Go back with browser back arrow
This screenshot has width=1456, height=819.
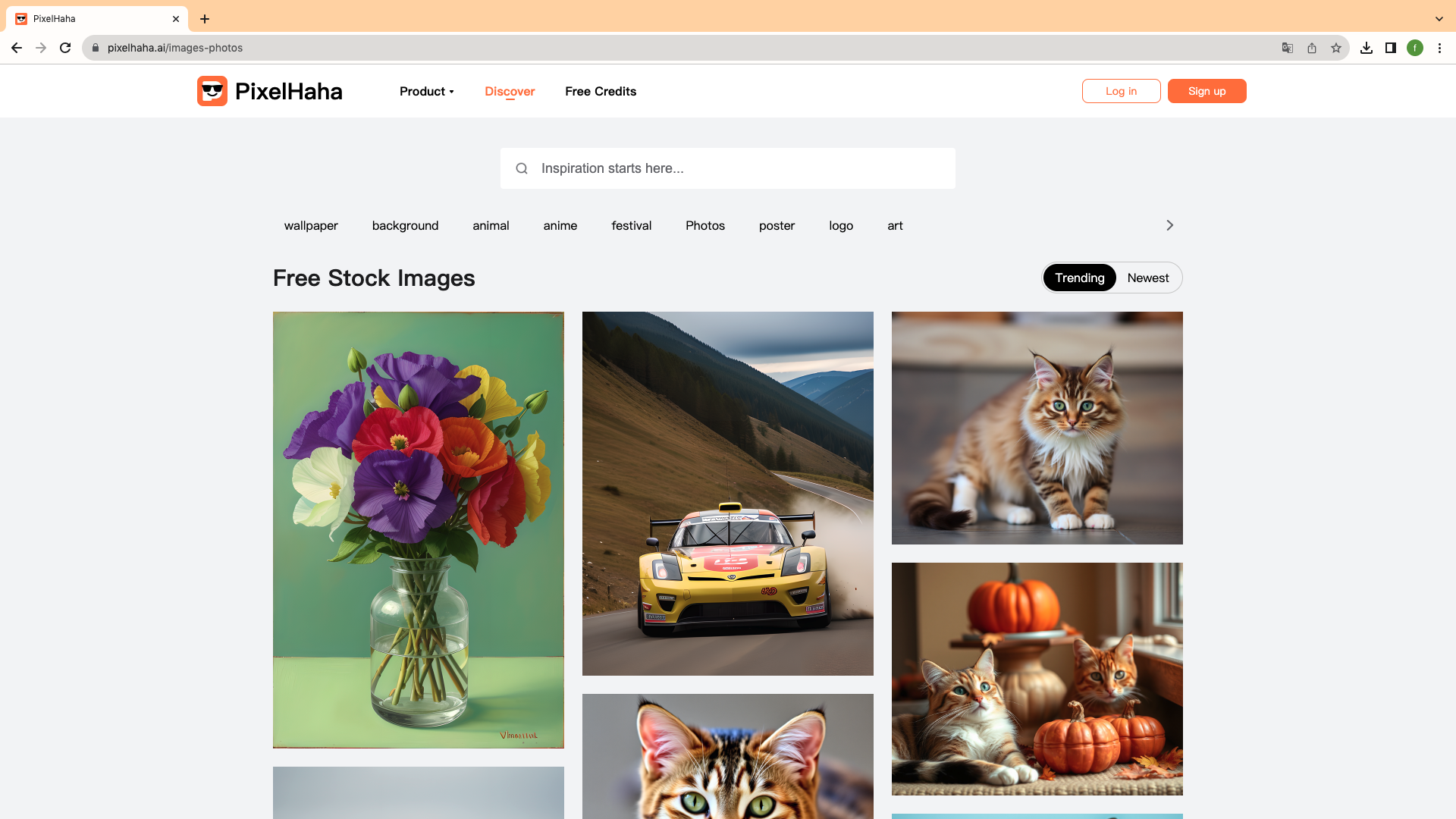click(x=17, y=48)
